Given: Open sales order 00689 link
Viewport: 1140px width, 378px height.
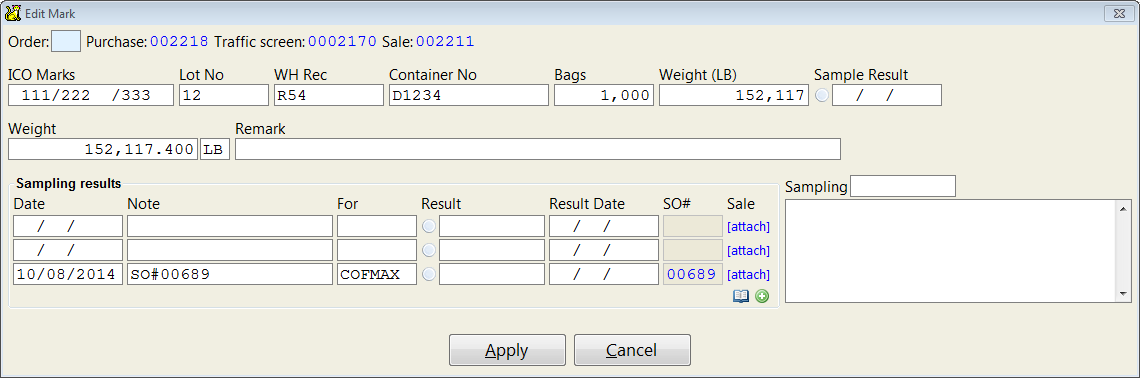Looking at the screenshot, I should click(x=691, y=275).
